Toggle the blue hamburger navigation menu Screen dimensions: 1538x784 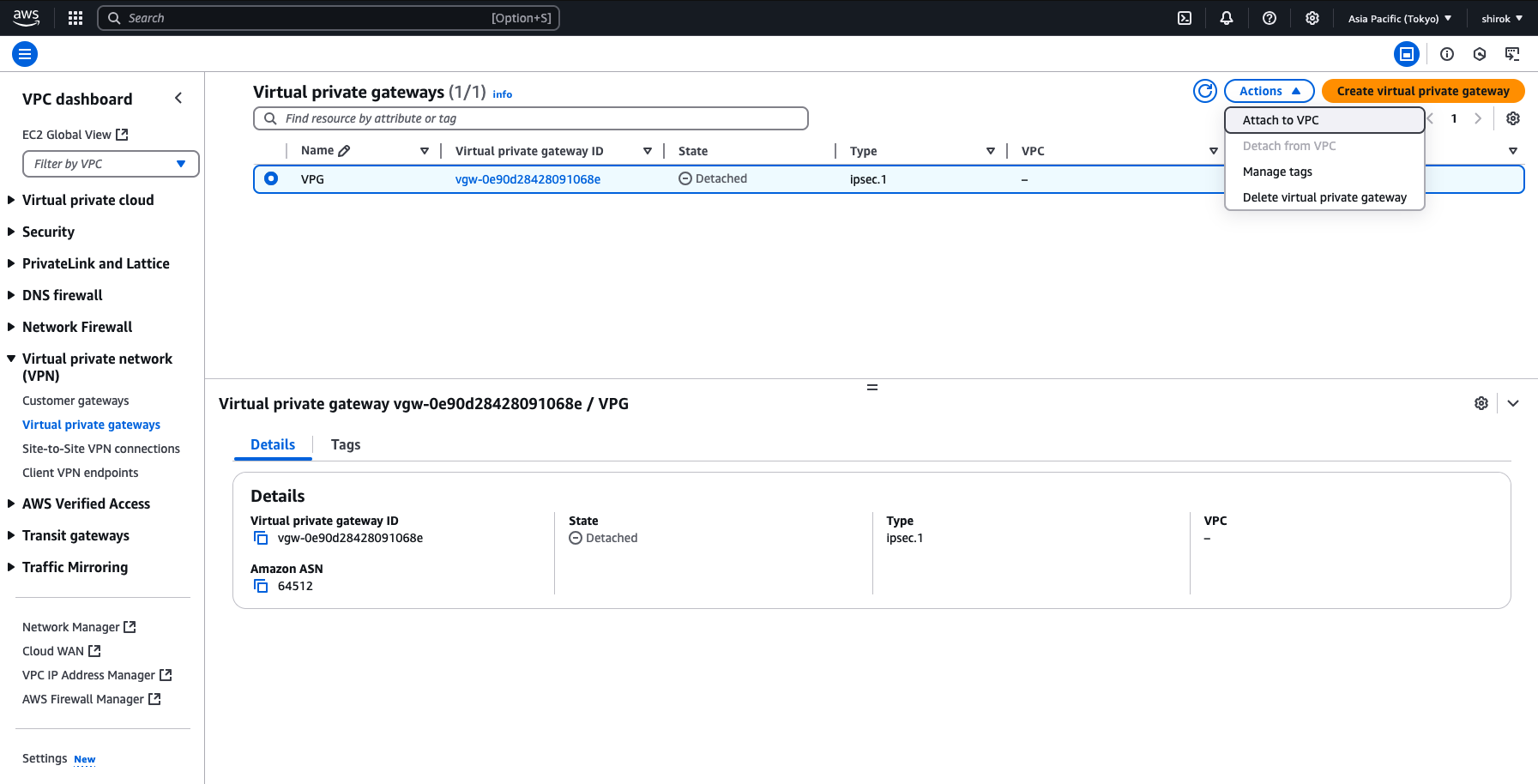(25, 54)
